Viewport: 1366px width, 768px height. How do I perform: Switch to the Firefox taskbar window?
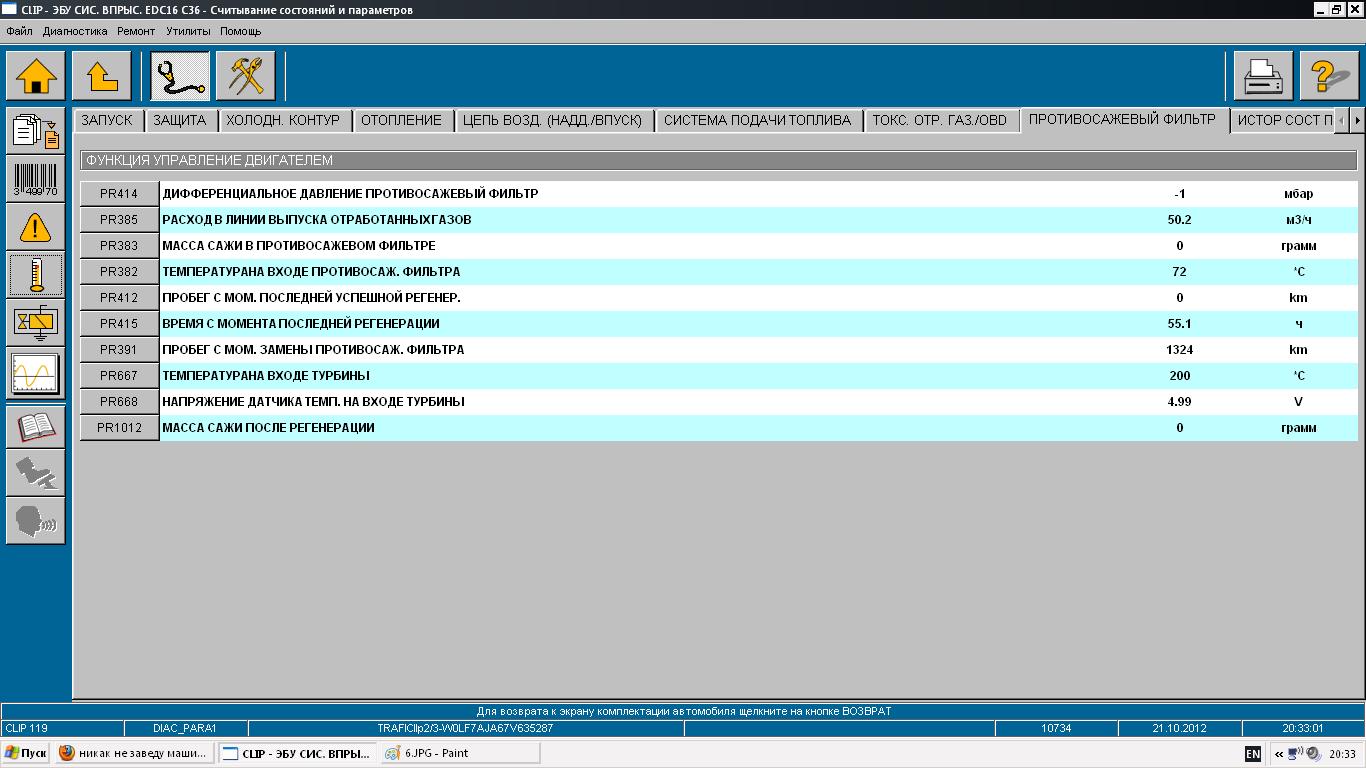pos(135,753)
